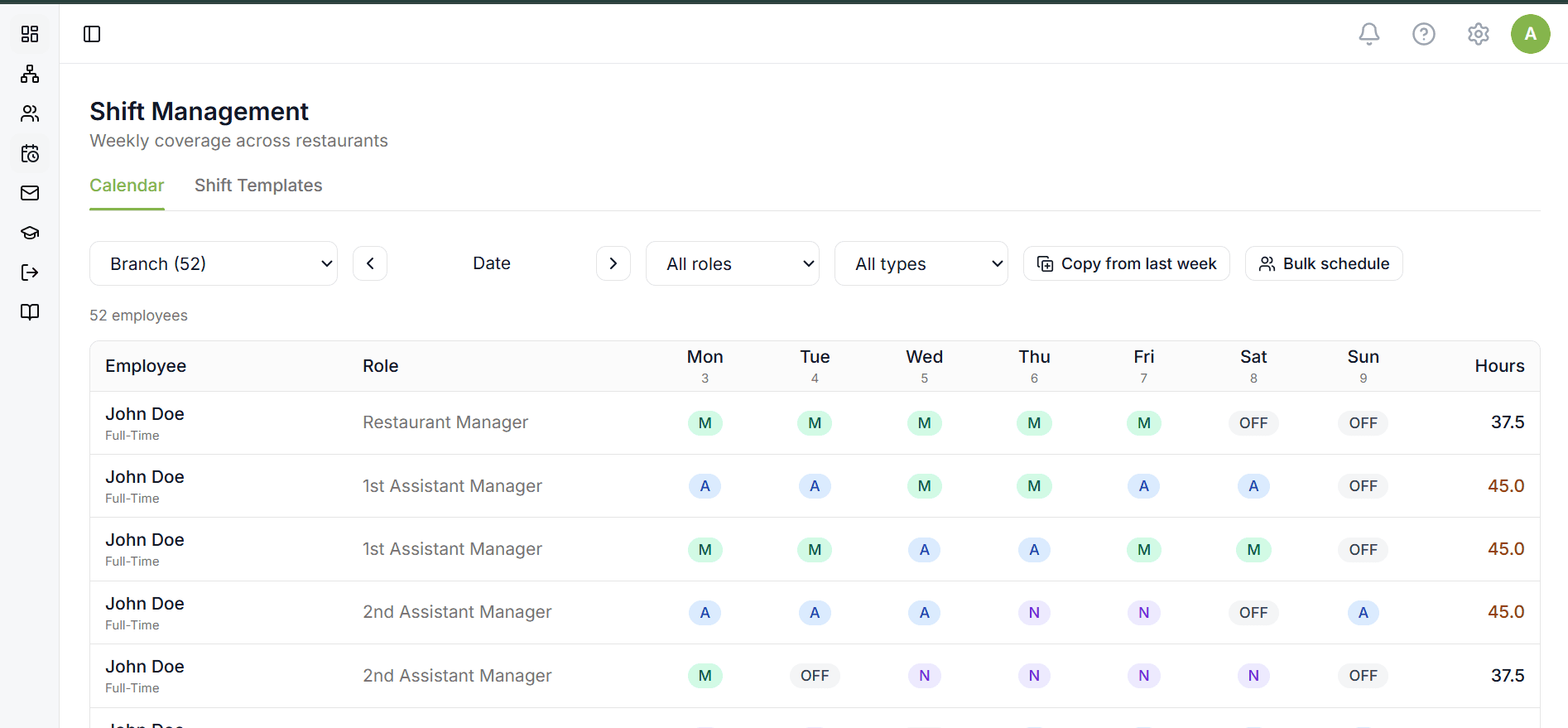1568x728 pixels.
Task: Switch to the Shift Templates tab
Action: click(258, 186)
